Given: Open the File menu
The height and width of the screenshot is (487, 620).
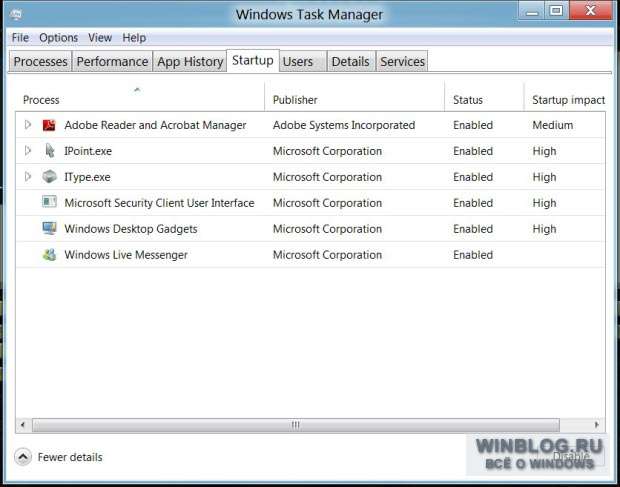Looking at the screenshot, I should coord(20,38).
